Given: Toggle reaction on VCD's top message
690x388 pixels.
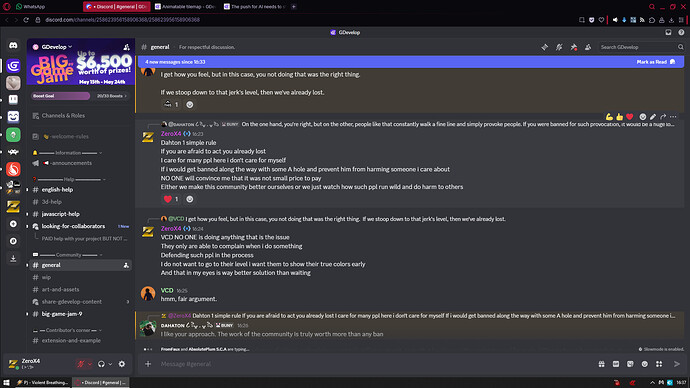Looking at the screenshot, I should coord(171,104).
